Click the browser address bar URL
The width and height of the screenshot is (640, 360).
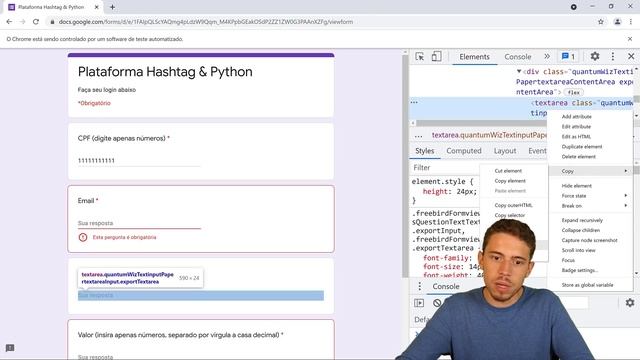pyautogui.click(x=206, y=22)
